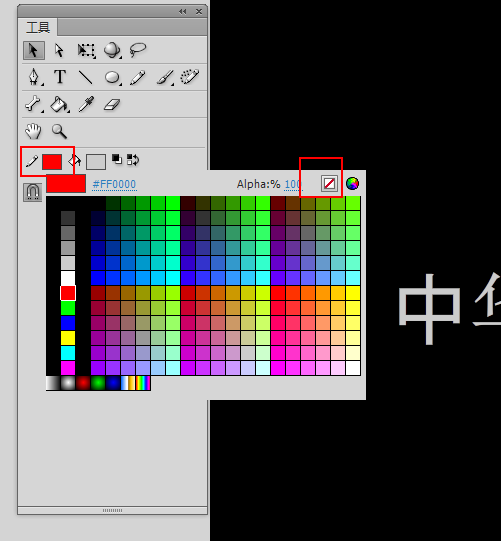Image resolution: width=501 pixels, height=541 pixels.
Task: Choose the radial blue gradient swatch
Action: click(x=113, y=383)
